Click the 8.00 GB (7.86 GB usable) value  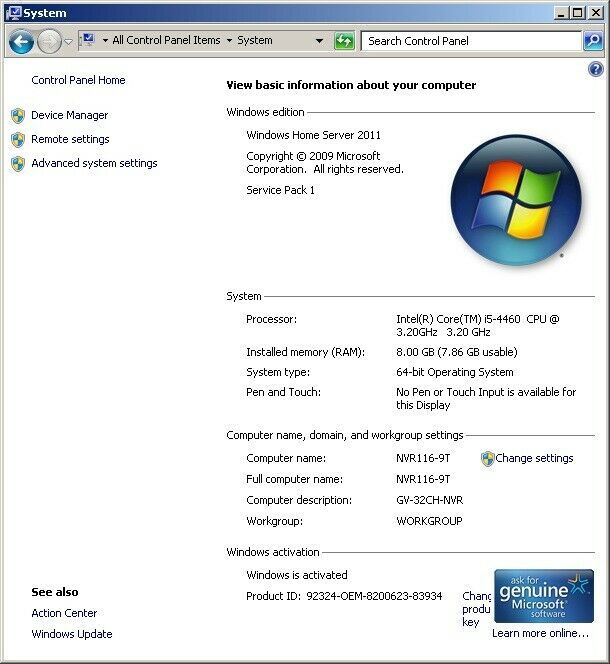(x=457, y=352)
